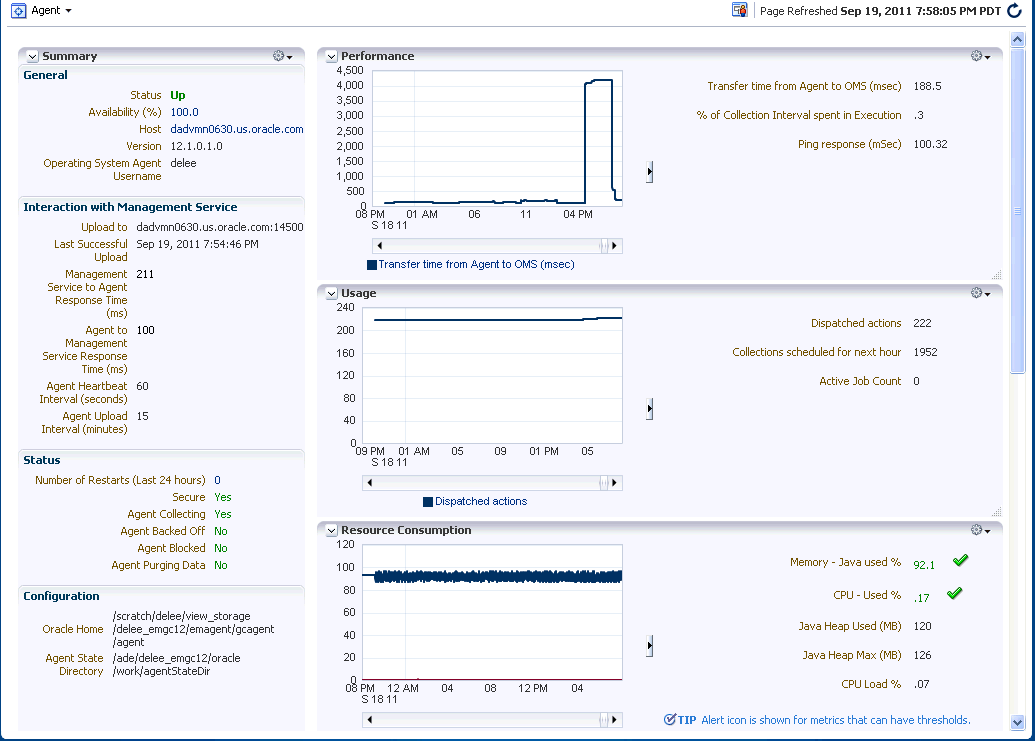Screen dimensions: 1035x741
Task: Click Dispatched actions legend color swatch
Action: click(x=428, y=501)
